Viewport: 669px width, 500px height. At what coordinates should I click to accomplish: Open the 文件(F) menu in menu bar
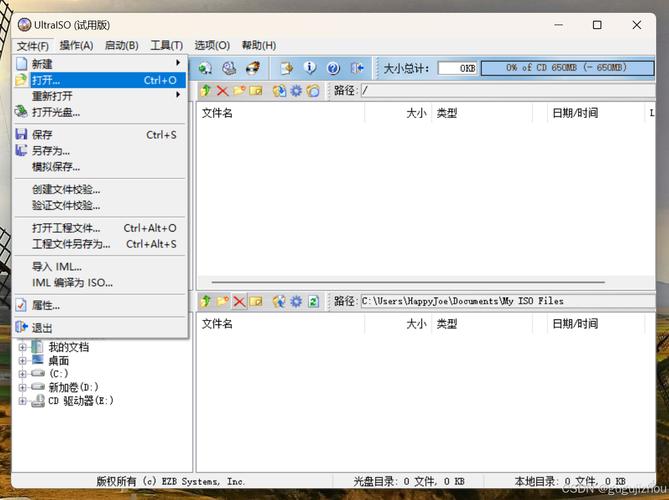33,46
